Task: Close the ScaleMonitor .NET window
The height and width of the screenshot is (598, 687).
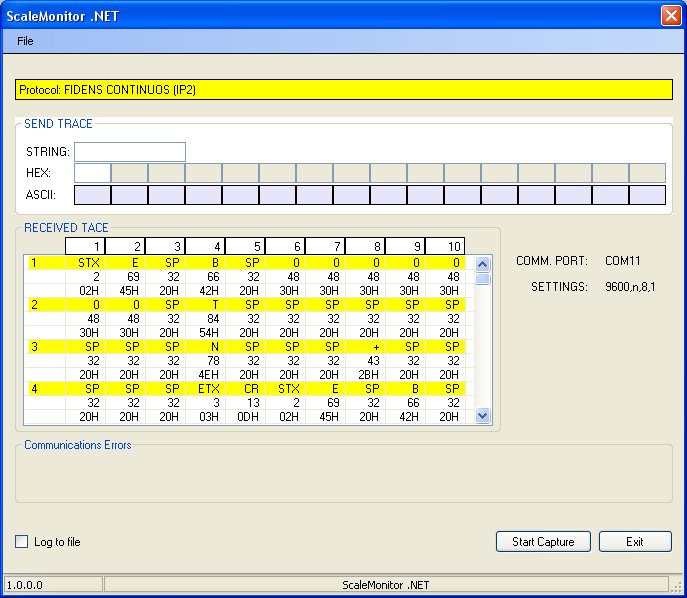Action: (x=671, y=15)
